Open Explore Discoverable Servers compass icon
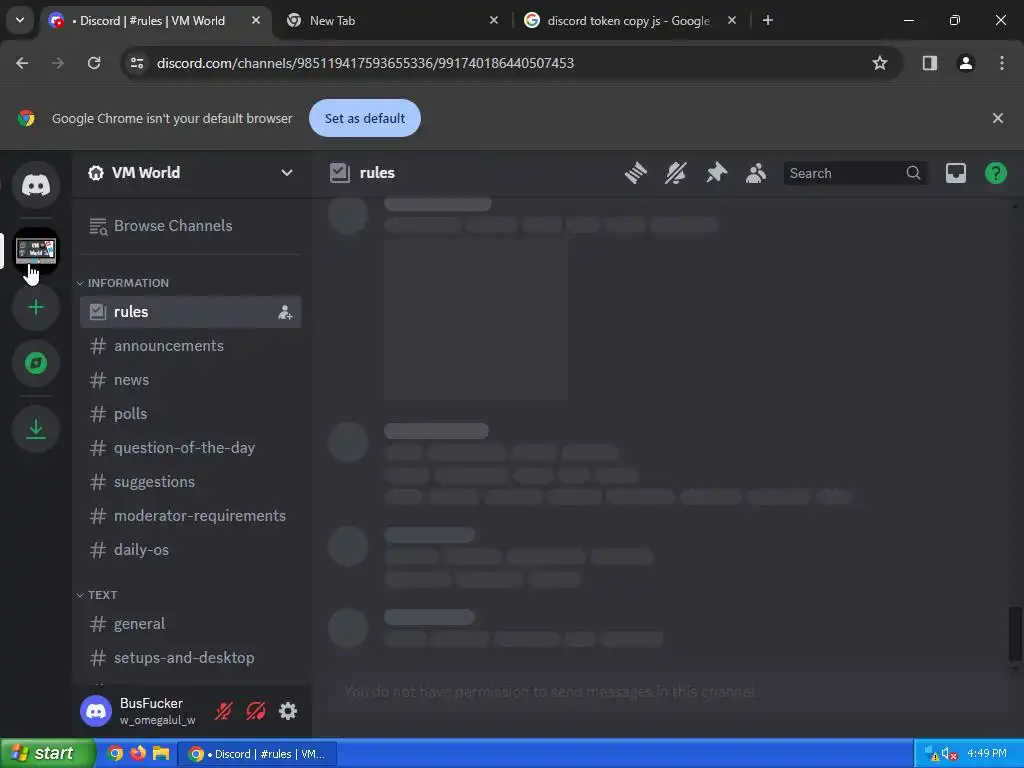The width and height of the screenshot is (1024, 768). pyautogui.click(x=36, y=362)
